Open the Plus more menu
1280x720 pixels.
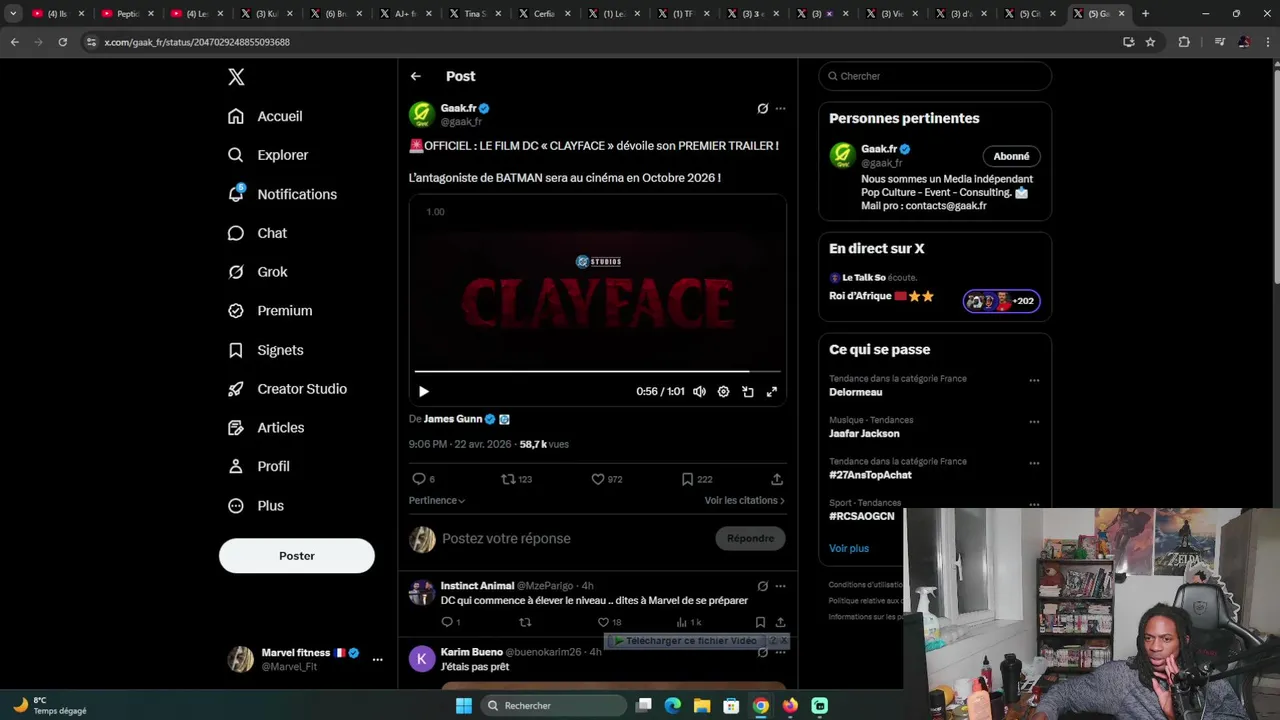pyautogui.click(x=256, y=506)
